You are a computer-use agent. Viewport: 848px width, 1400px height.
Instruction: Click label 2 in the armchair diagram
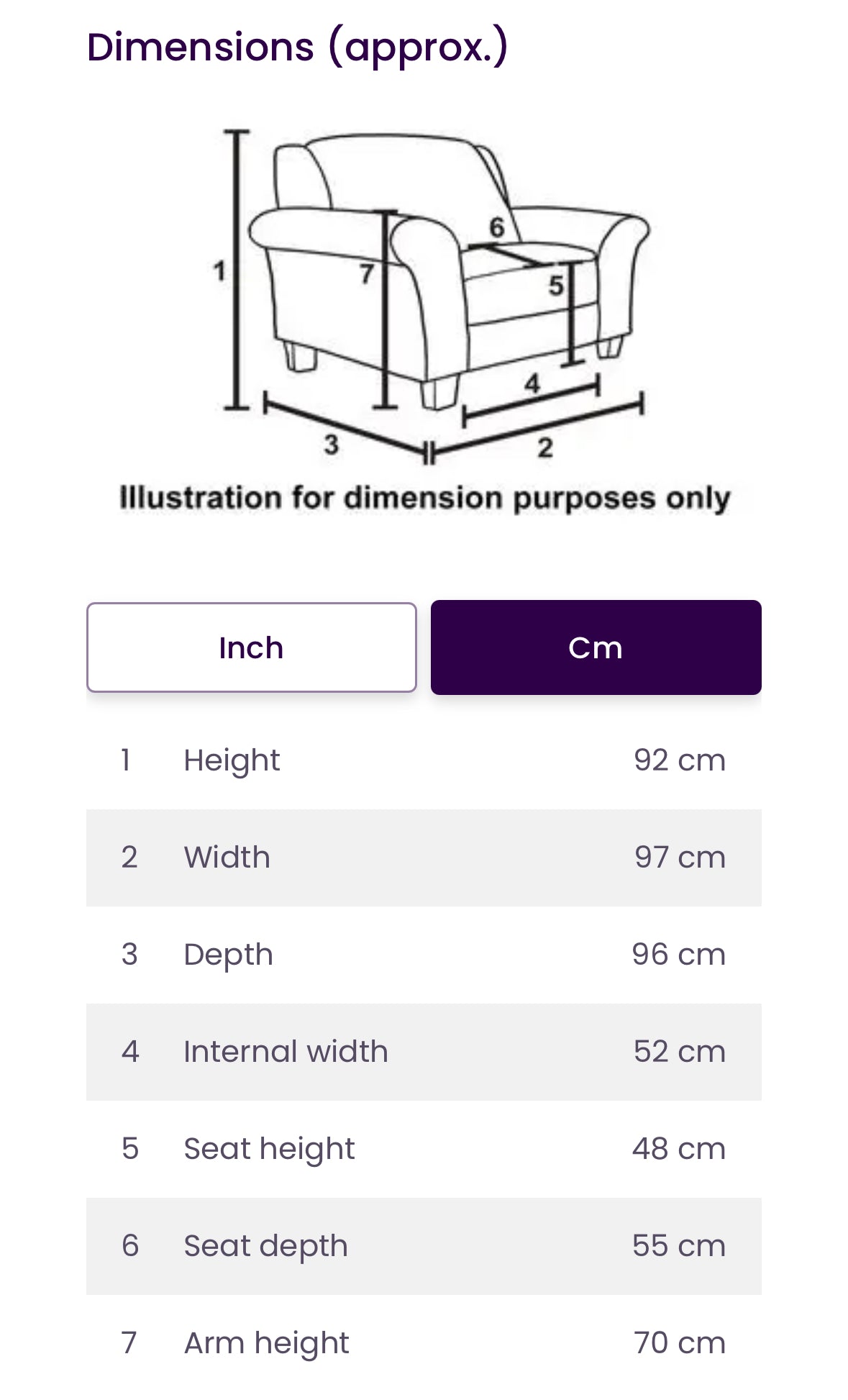point(545,447)
